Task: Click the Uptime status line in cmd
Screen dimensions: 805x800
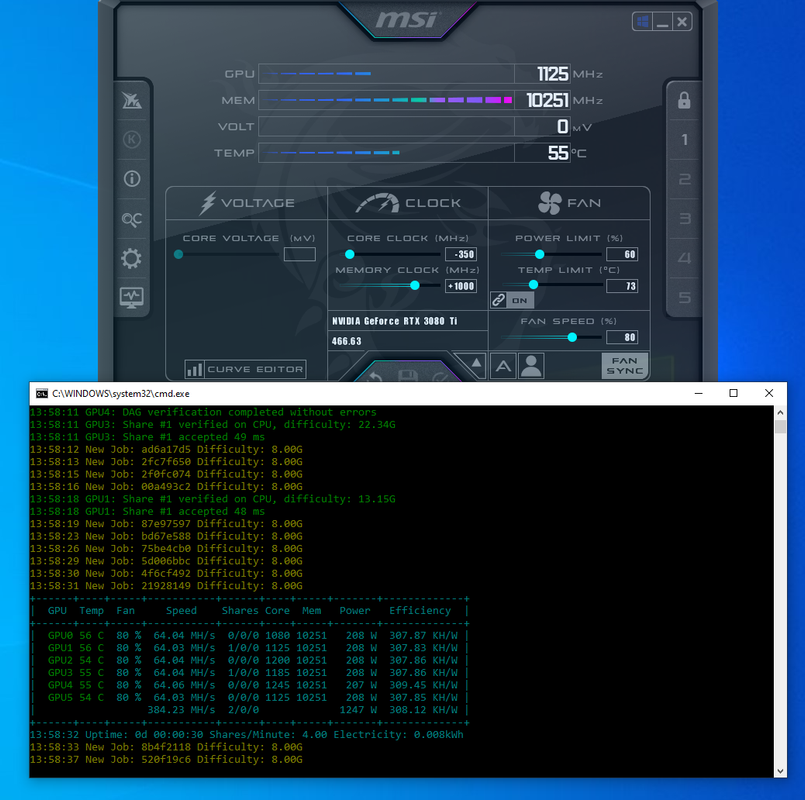Action: tap(246, 735)
